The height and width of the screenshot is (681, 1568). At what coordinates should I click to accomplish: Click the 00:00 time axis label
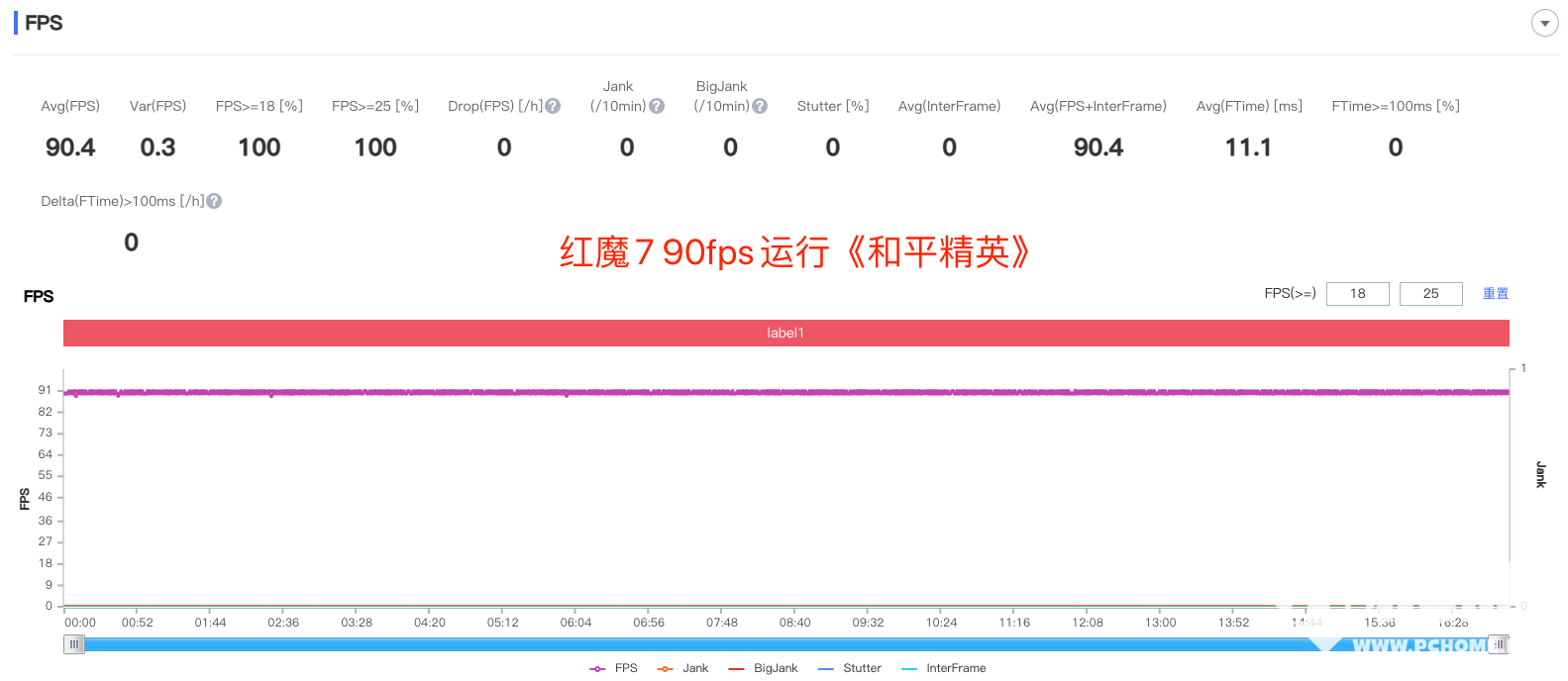pyautogui.click(x=80, y=623)
